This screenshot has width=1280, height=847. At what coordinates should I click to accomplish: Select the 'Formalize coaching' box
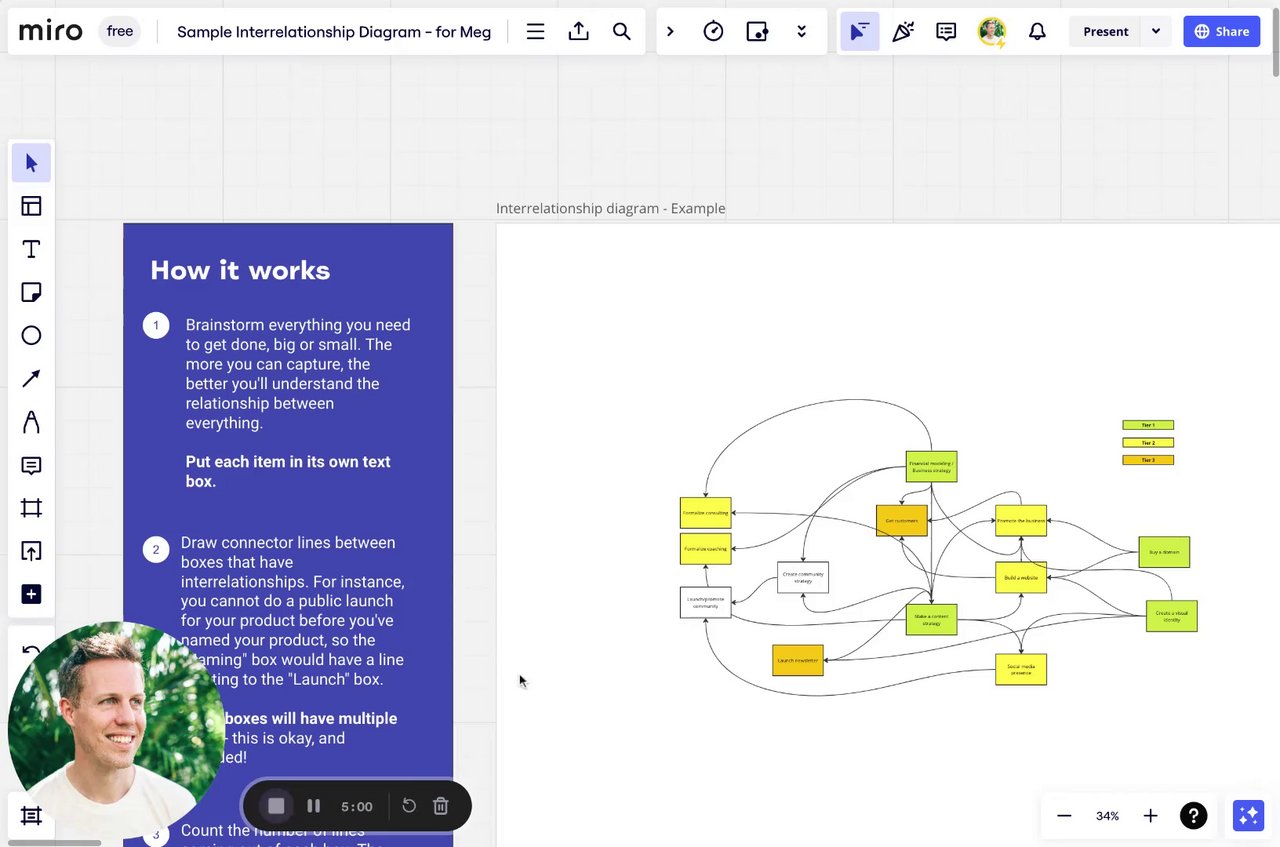pos(705,548)
